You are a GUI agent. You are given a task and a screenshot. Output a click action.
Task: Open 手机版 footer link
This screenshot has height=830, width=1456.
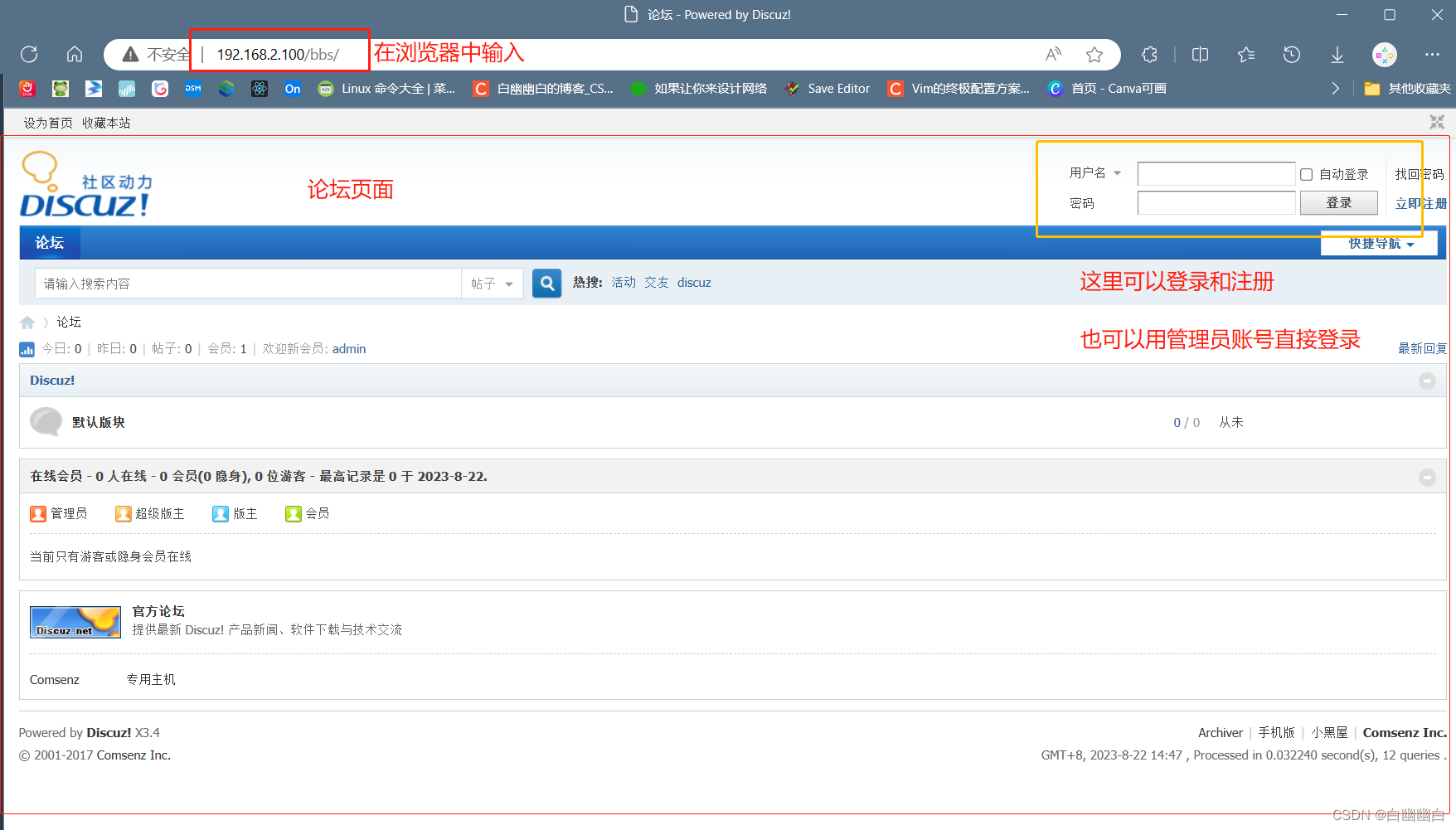1277,733
